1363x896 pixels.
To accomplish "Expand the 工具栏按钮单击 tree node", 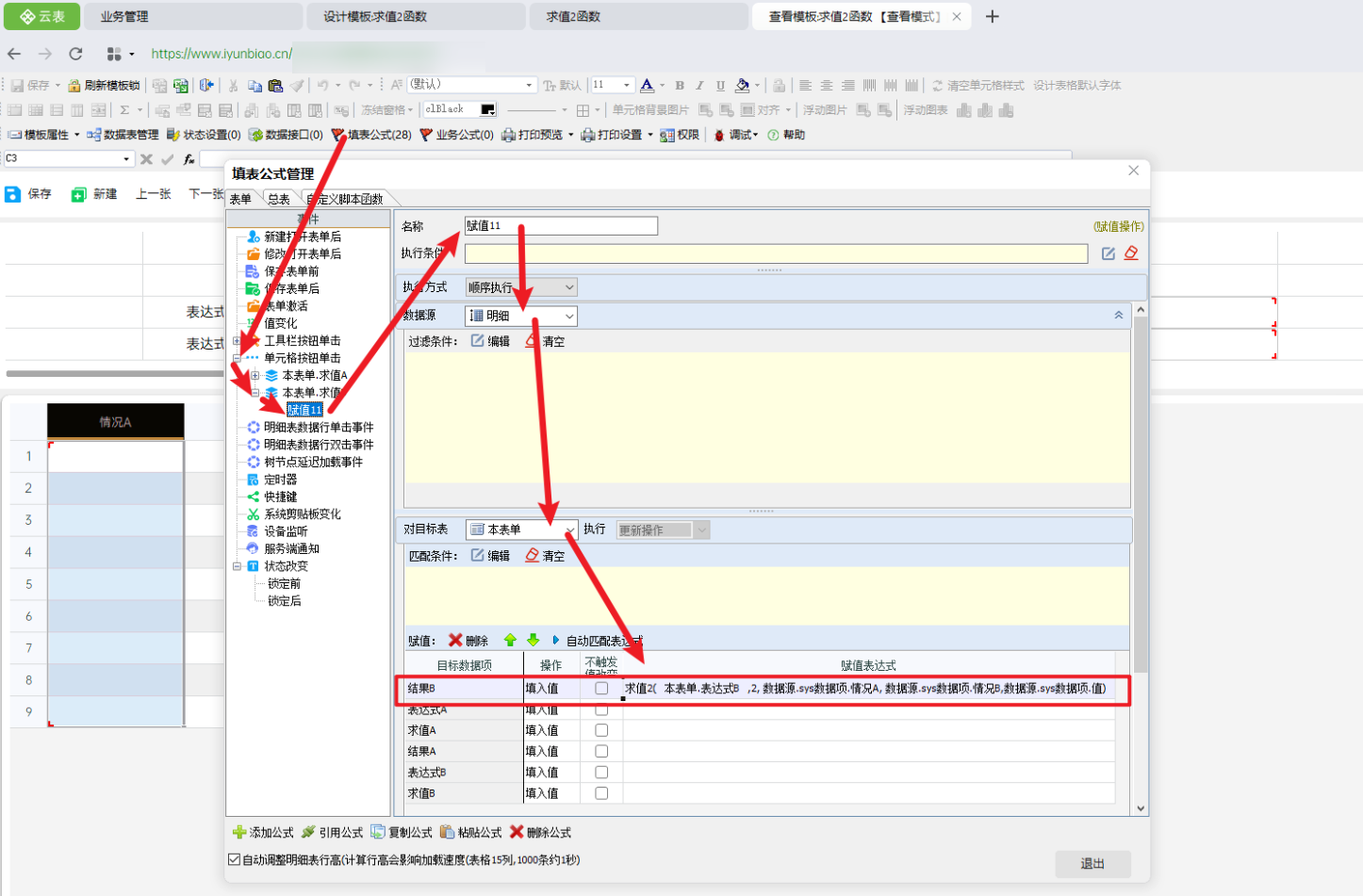I will click(x=238, y=341).
